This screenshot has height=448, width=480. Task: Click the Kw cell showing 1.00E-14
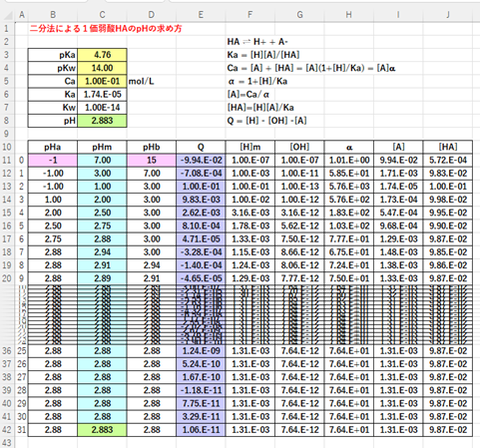tap(102, 107)
